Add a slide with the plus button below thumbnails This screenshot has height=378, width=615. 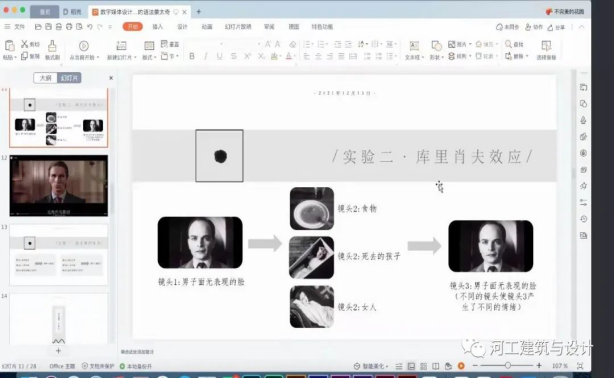pos(58,351)
